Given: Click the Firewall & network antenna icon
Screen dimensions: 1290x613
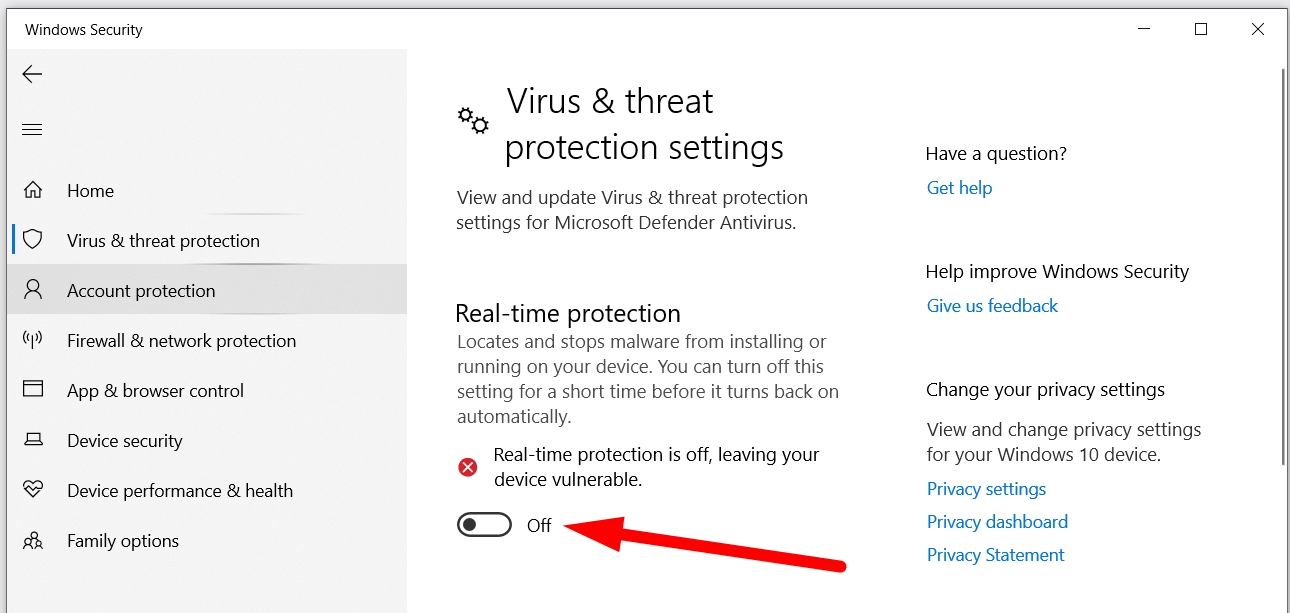Looking at the screenshot, I should tap(33, 340).
